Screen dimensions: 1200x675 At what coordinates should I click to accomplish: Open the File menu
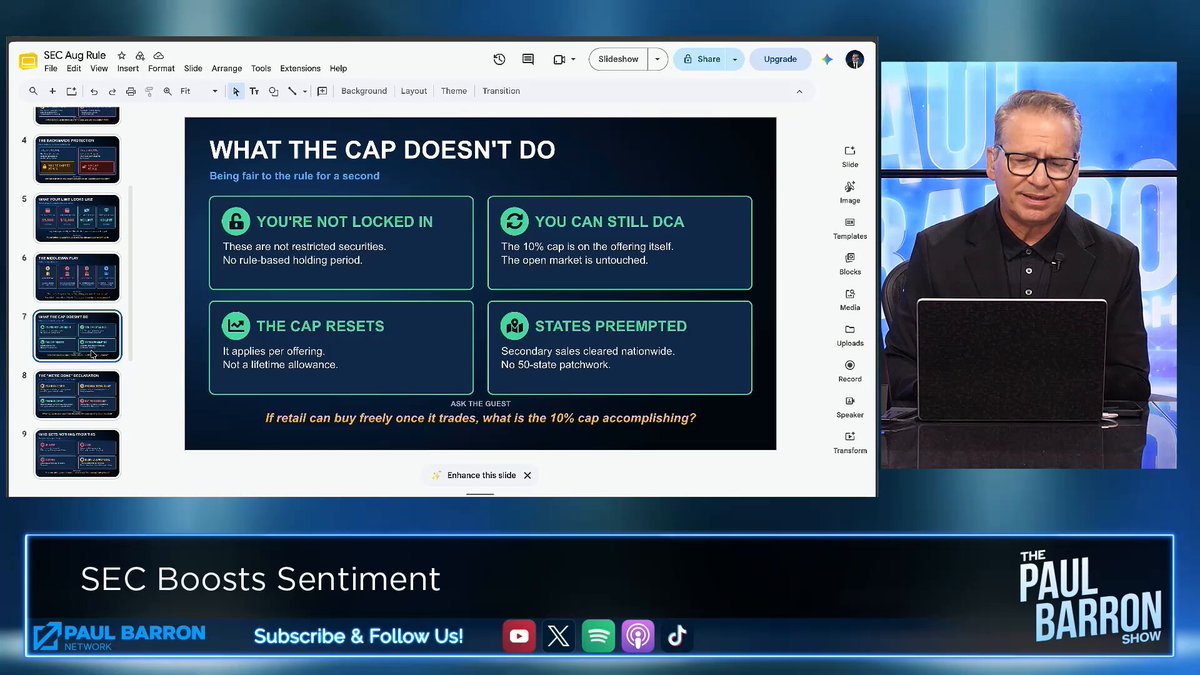point(51,69)
